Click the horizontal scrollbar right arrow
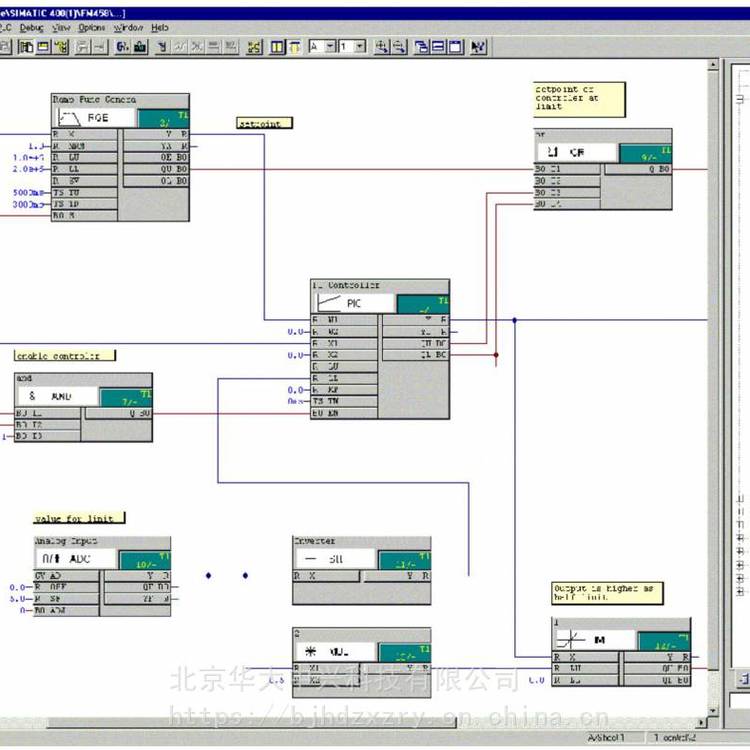The height and width of the screenshot is (750, 750). 702,722
